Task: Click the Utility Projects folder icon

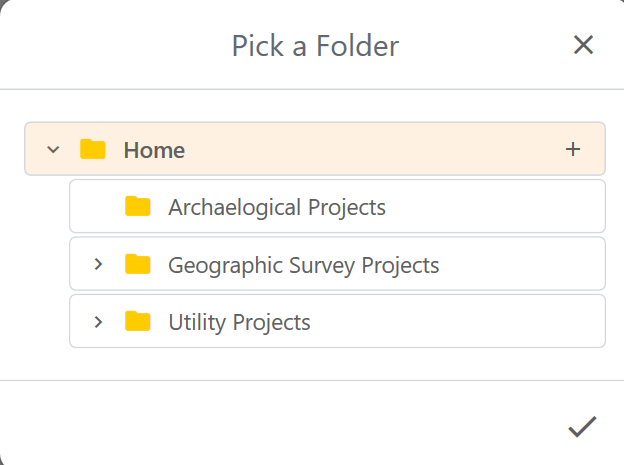Action: point(138,322)
